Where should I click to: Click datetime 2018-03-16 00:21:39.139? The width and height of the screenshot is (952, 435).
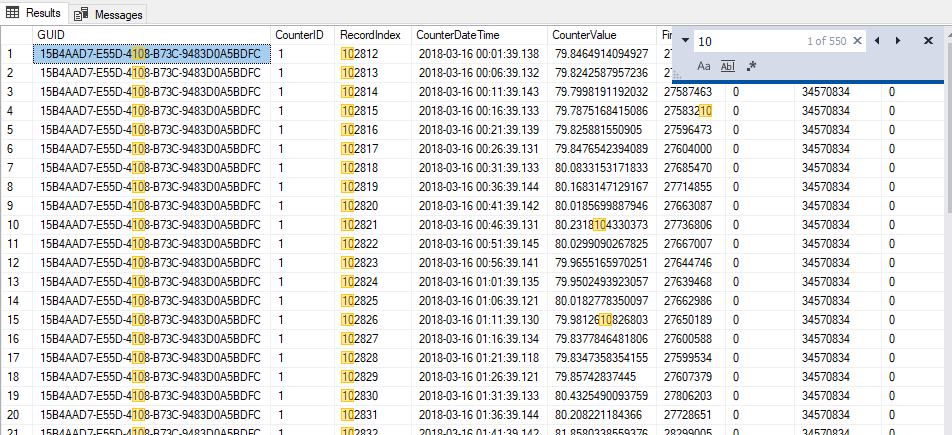tap(479, 130)
